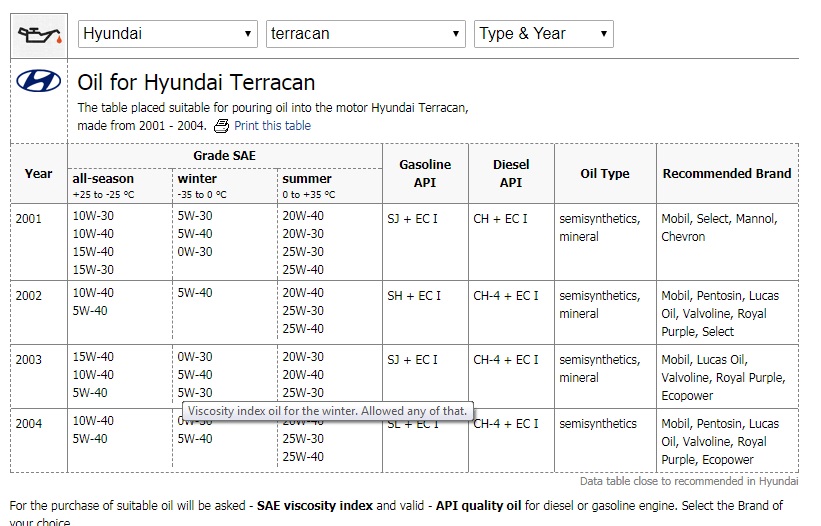The height and width of the screenshot is (526, 821).
Task: Click the Print this table link
Action: point(272,126)
